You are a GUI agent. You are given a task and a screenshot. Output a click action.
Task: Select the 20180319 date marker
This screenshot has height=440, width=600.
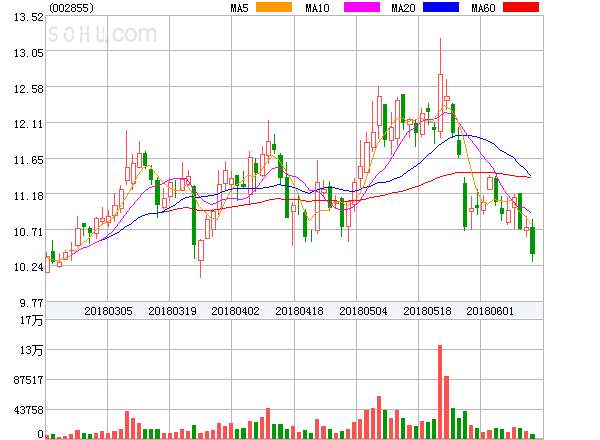[x=172, y=311]
